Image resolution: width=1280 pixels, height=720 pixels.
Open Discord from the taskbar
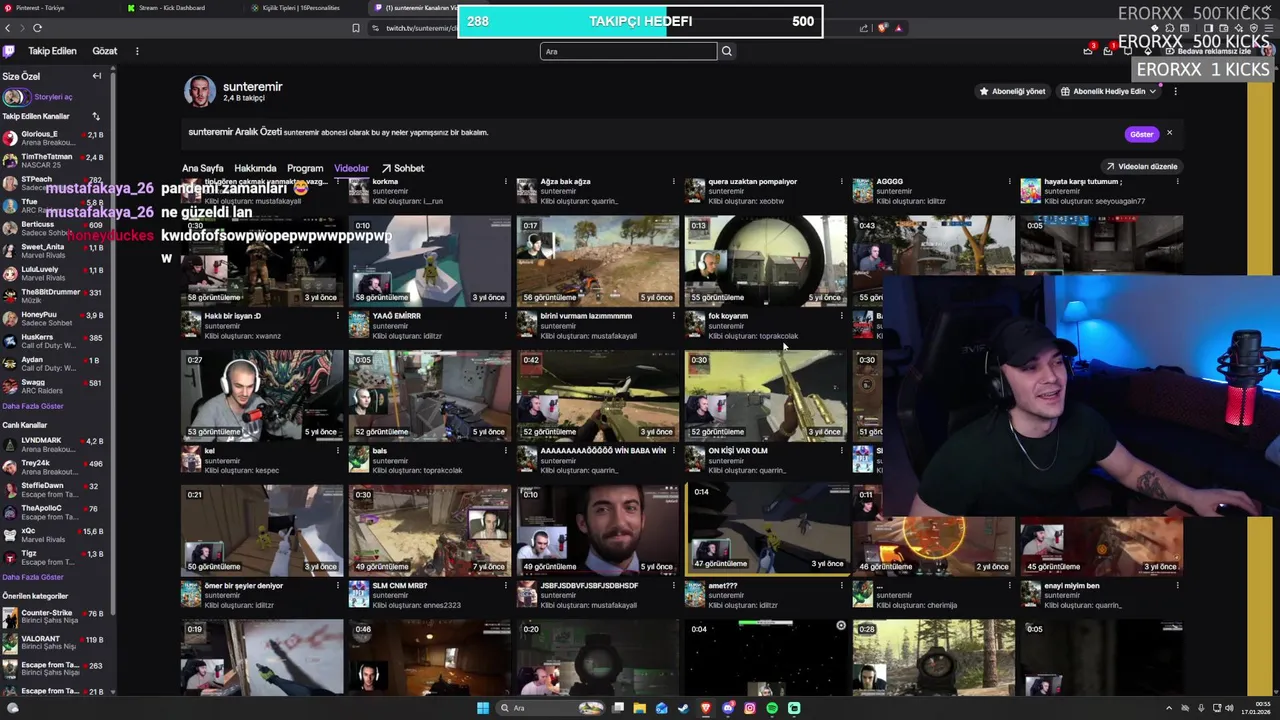[x=728, y=708]
